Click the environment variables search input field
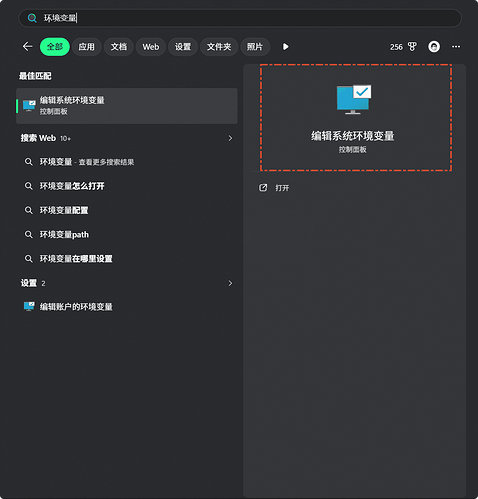This screenshot has height=499, width=478. 240,18
